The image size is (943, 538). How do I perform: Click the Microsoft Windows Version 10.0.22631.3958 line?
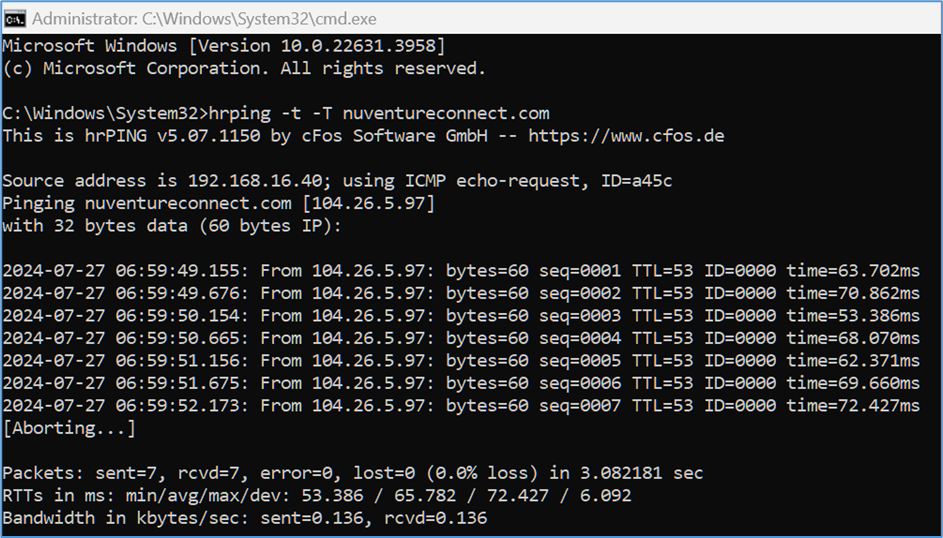coord(224,46)
